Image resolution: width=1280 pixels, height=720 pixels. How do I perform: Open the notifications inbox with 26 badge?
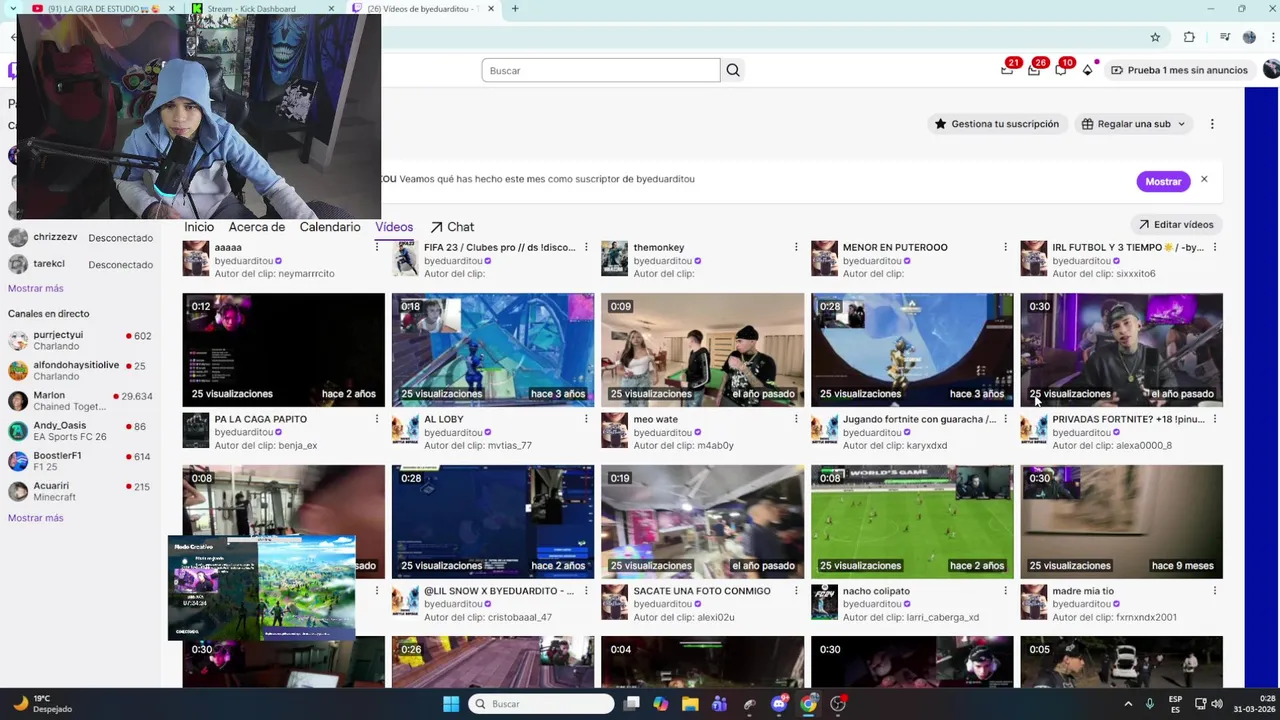pos(1035,69)
